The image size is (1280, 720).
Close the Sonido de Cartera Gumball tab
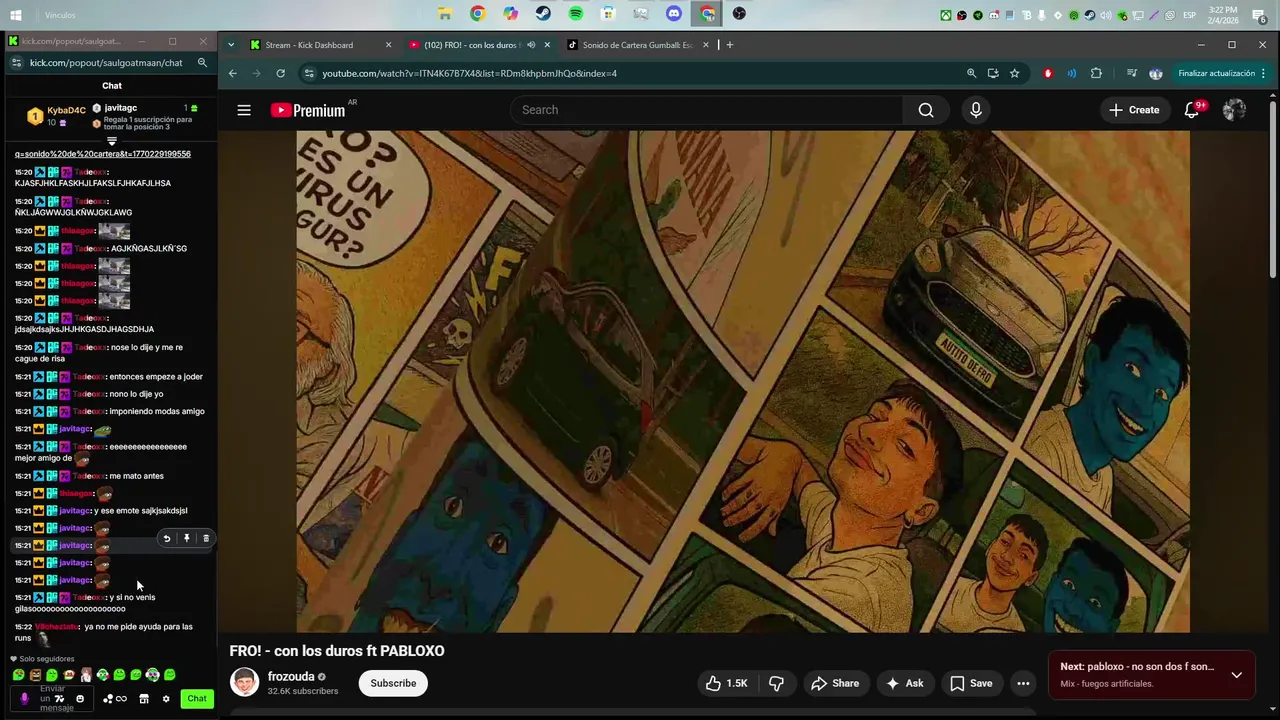(706, 45)
